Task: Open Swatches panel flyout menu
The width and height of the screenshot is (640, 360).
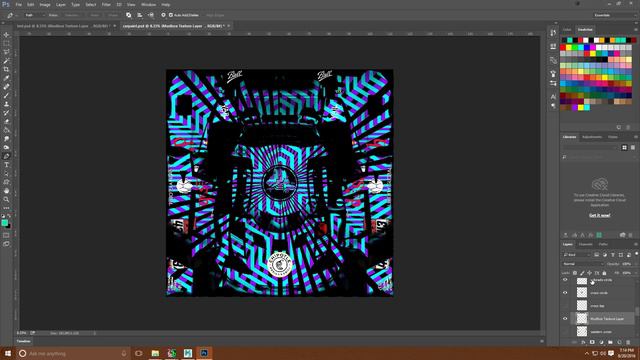Action: point(636,30)
